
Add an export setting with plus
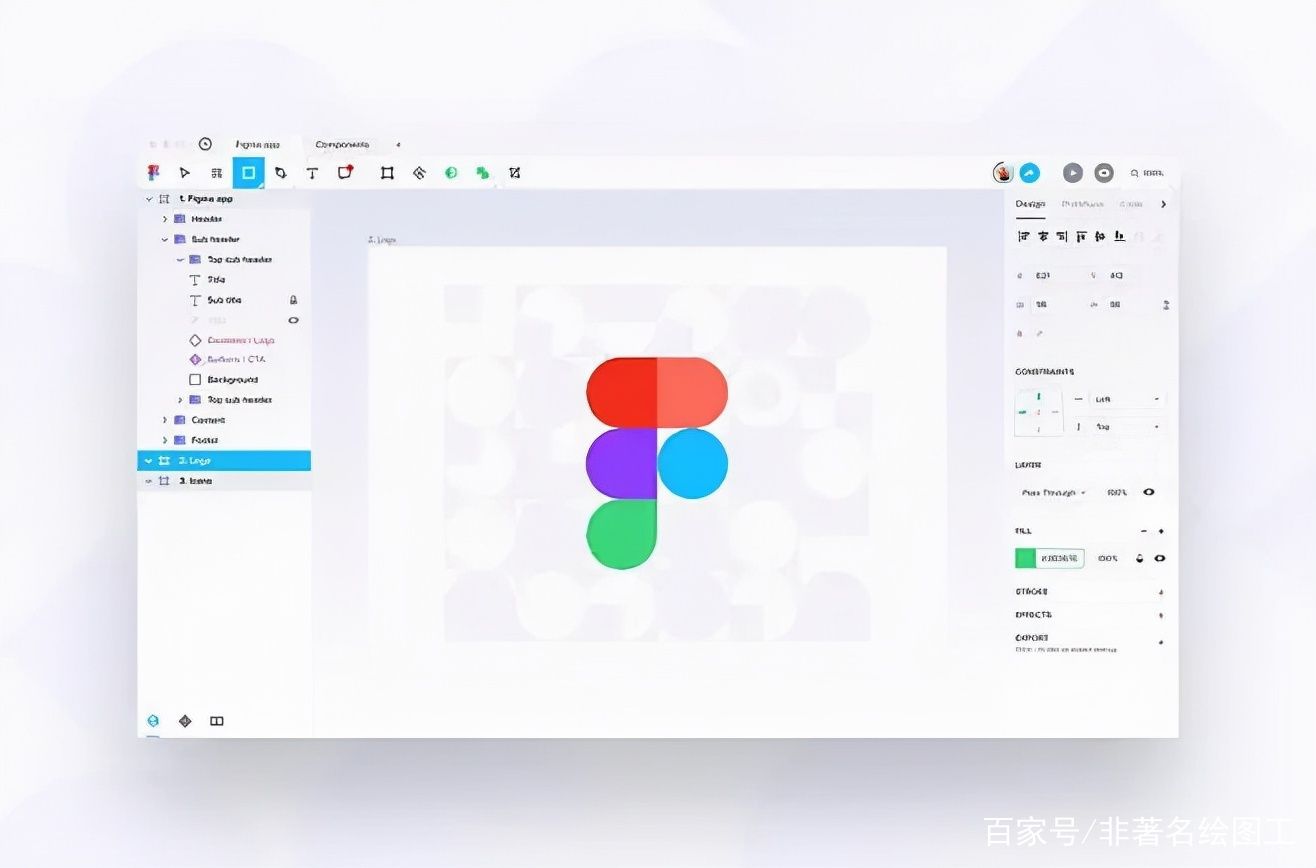[1161, 641]
